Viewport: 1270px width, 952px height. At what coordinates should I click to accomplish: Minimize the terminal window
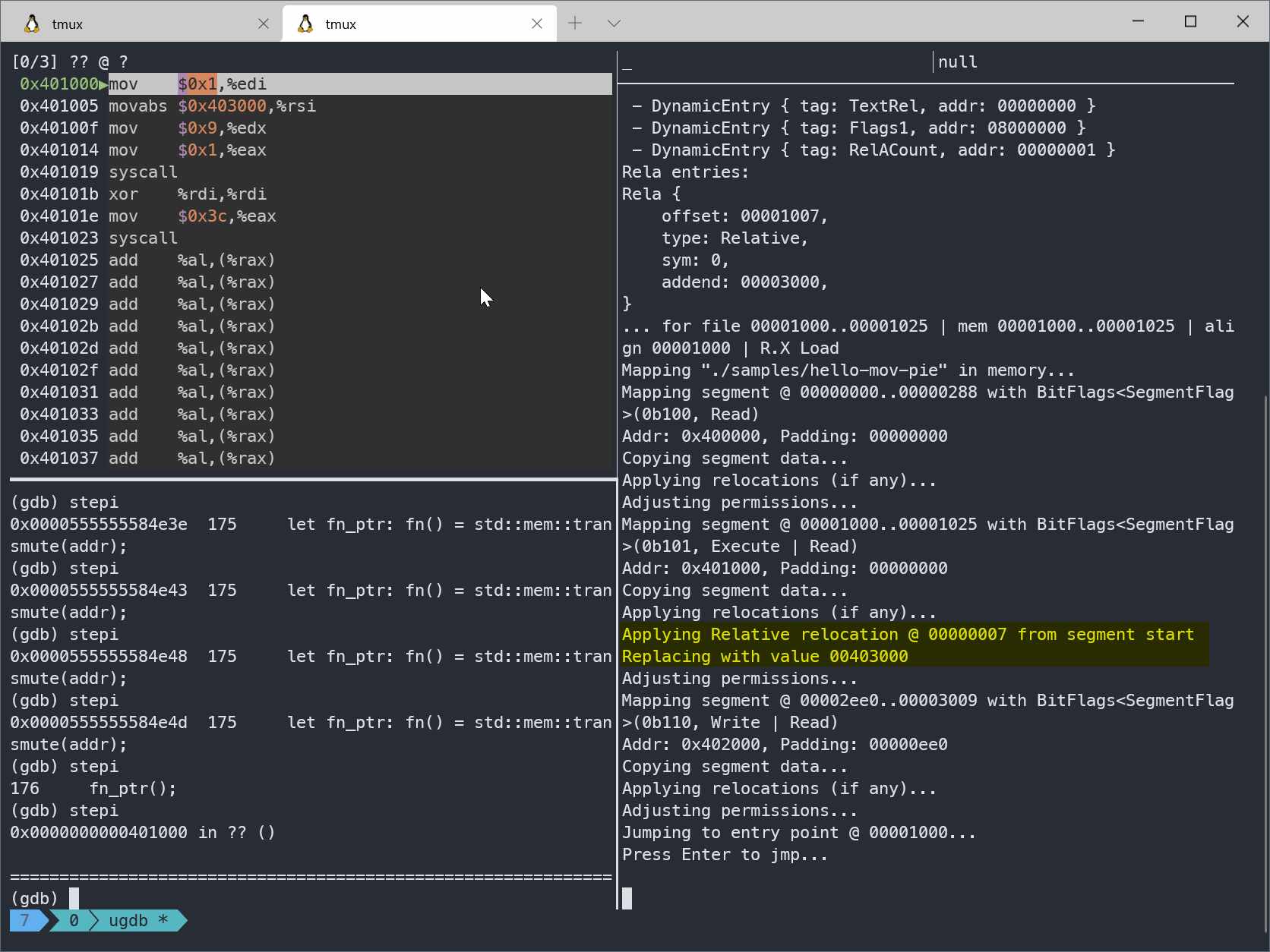pyautogui.click(x=1138, y=21)
